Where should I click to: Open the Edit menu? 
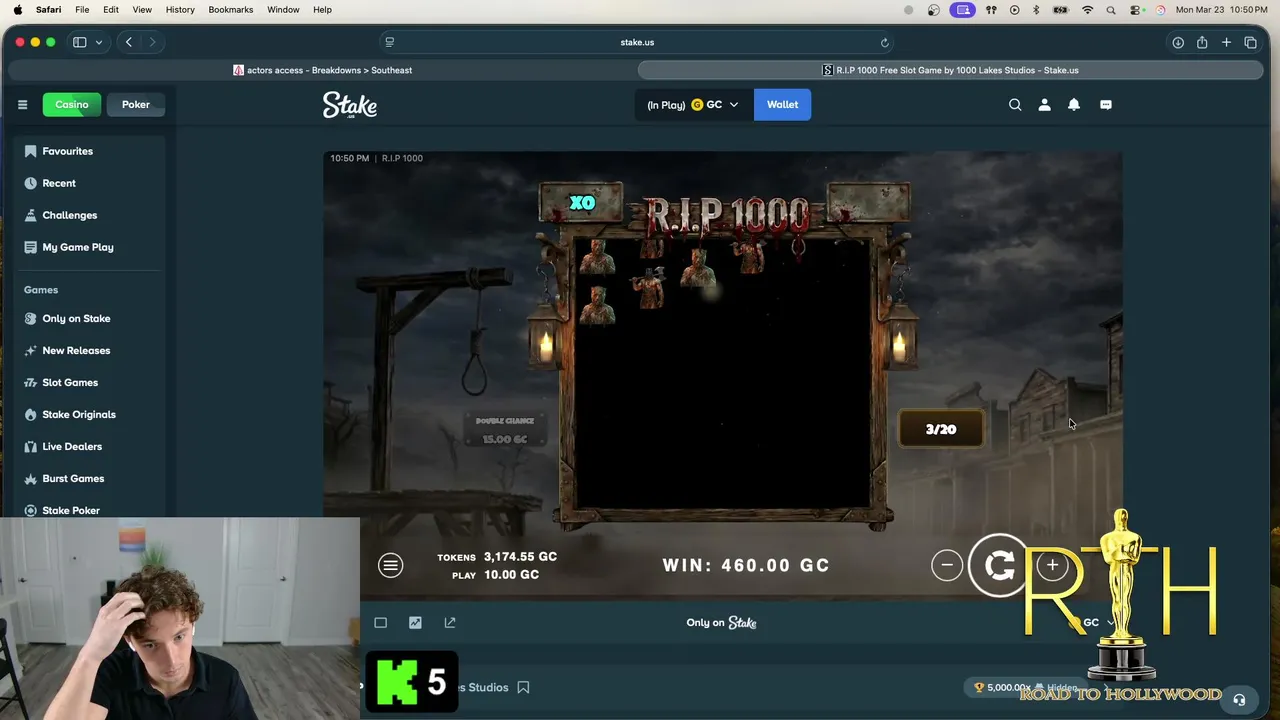pyautogui.click(x=111, y=9)
